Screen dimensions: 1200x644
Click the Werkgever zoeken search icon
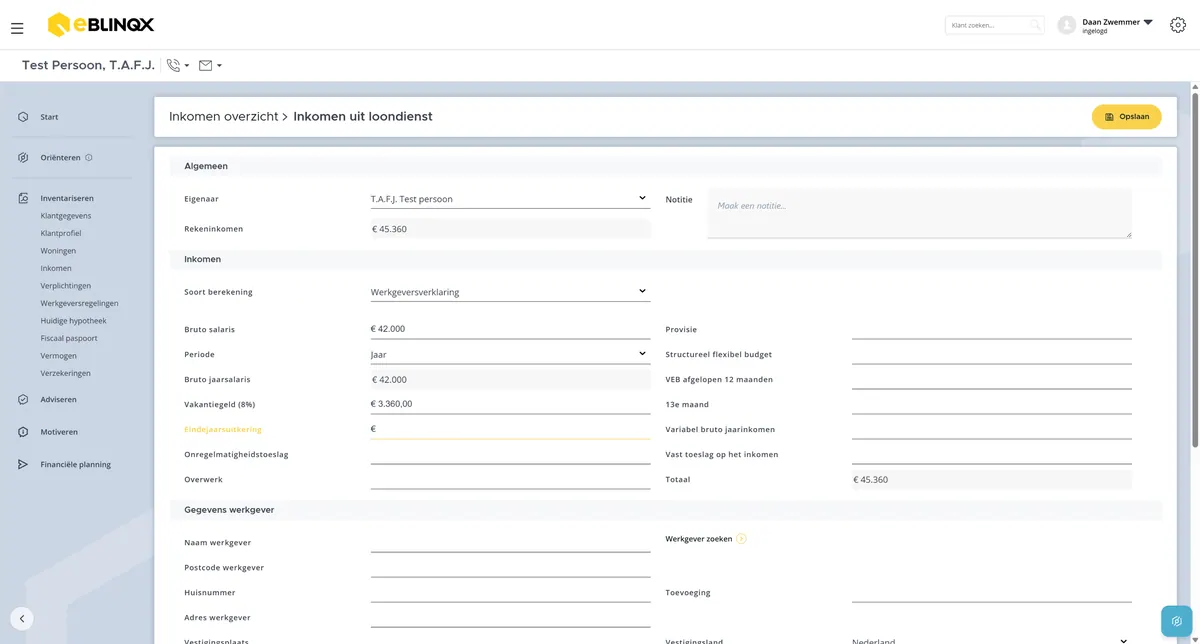(x=741, y=539)
